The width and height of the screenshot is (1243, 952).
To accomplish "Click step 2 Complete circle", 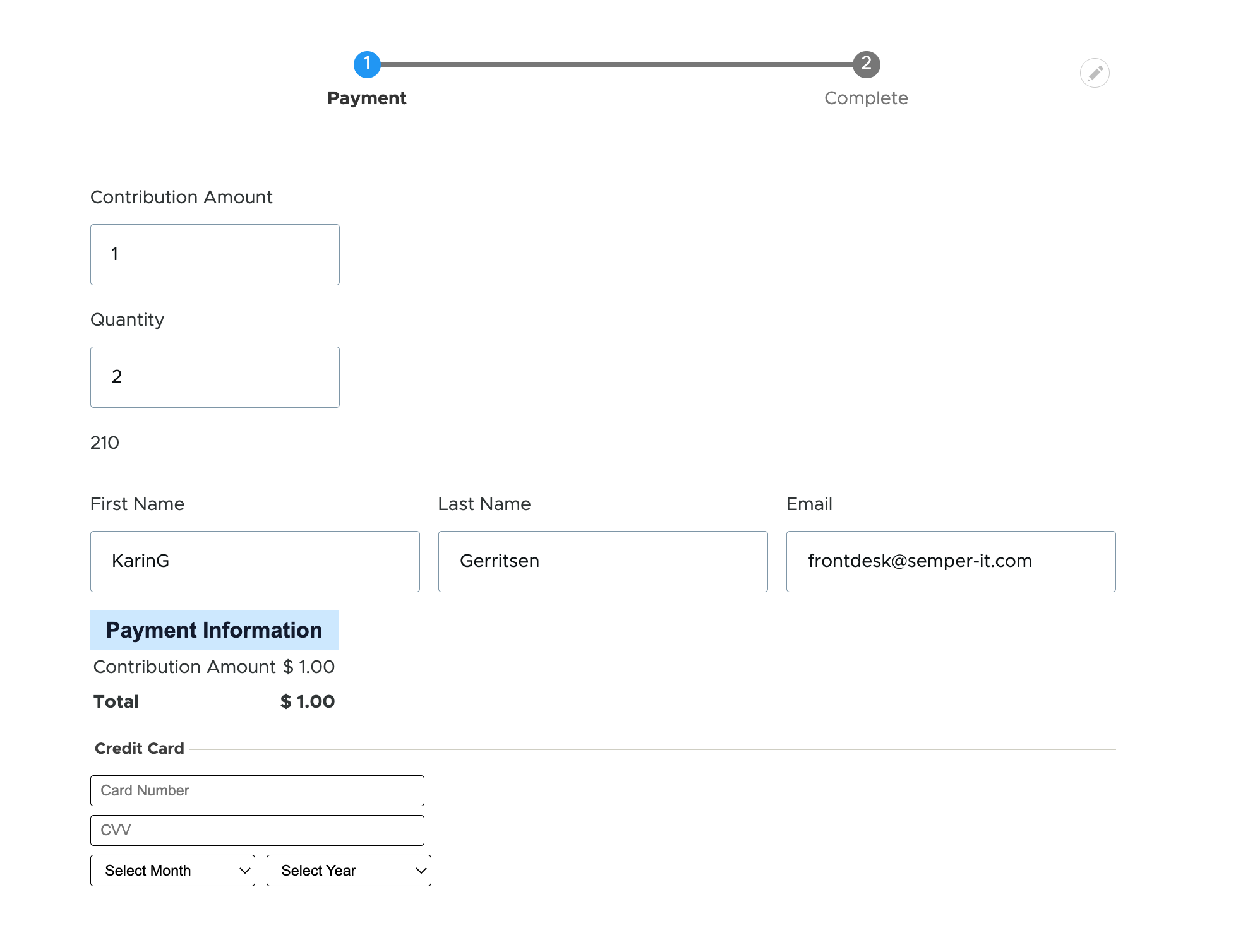I will pyautogui.click(x=865, y=63).
